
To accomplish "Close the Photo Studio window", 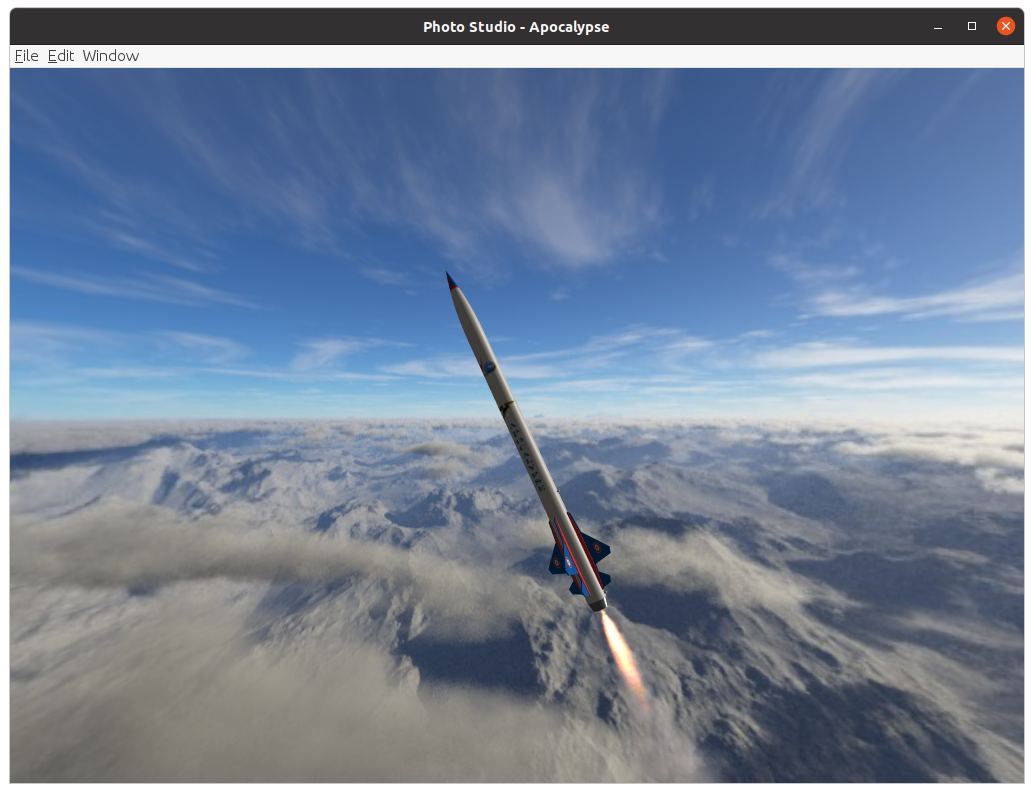I will [1005, 25].
